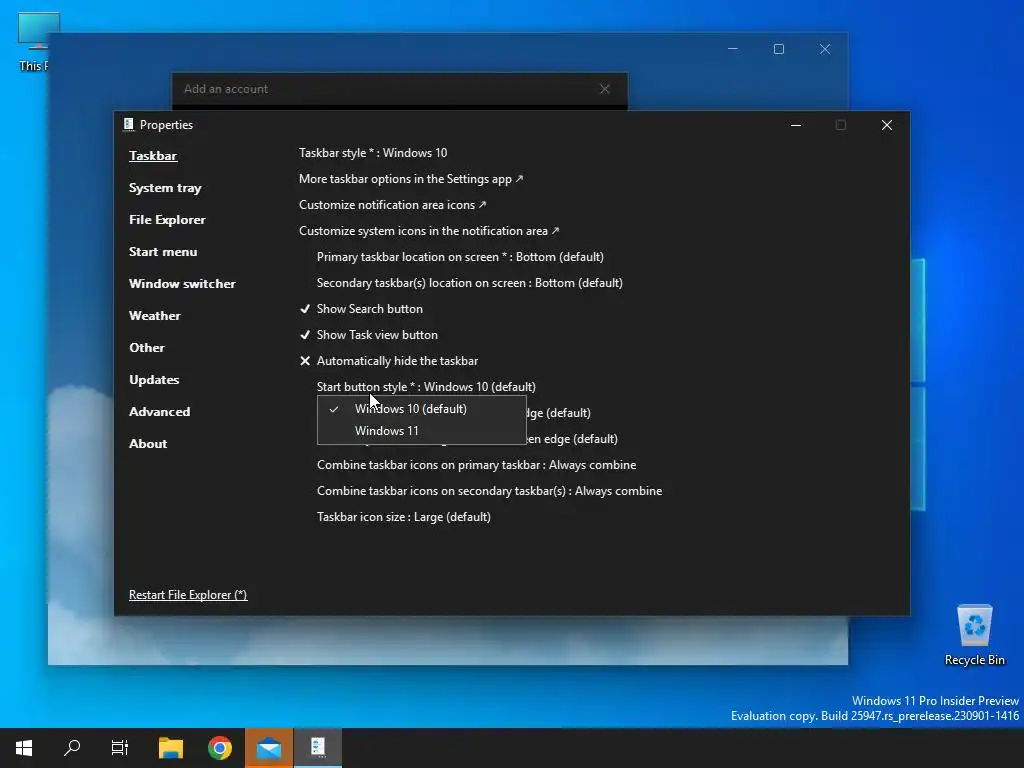Image resolution: width=1024 pixels, height=768 pixels.
Task: Change Combine icons on primary taskbar setting
Action: [x=476, y=465]
